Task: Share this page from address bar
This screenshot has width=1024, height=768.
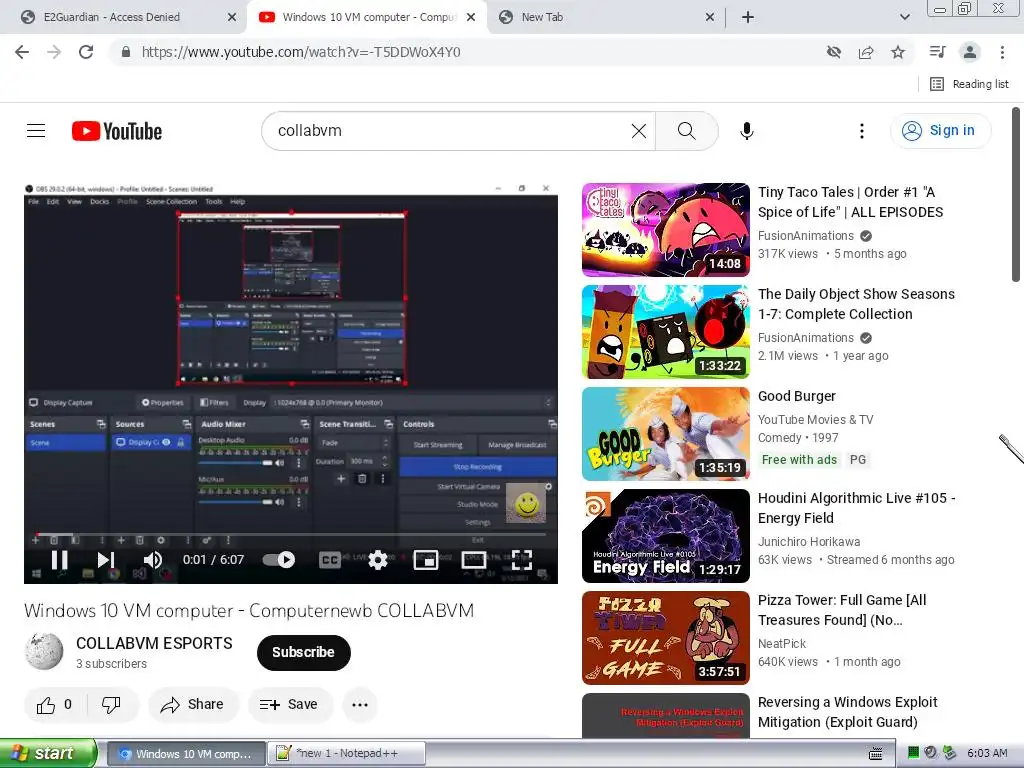Action: (x=866, y=52)
